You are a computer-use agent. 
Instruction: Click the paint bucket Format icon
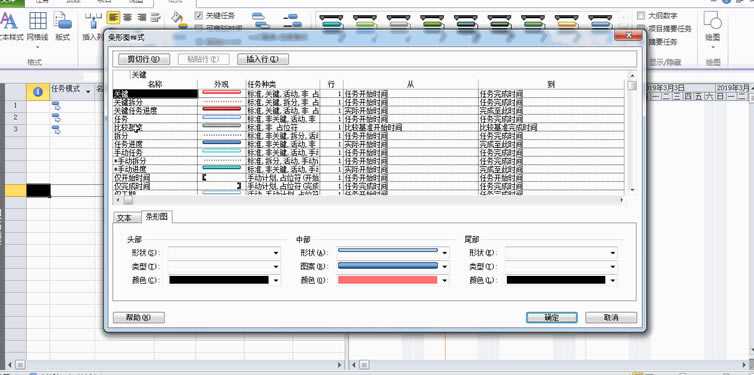click(x=179, y=19)
